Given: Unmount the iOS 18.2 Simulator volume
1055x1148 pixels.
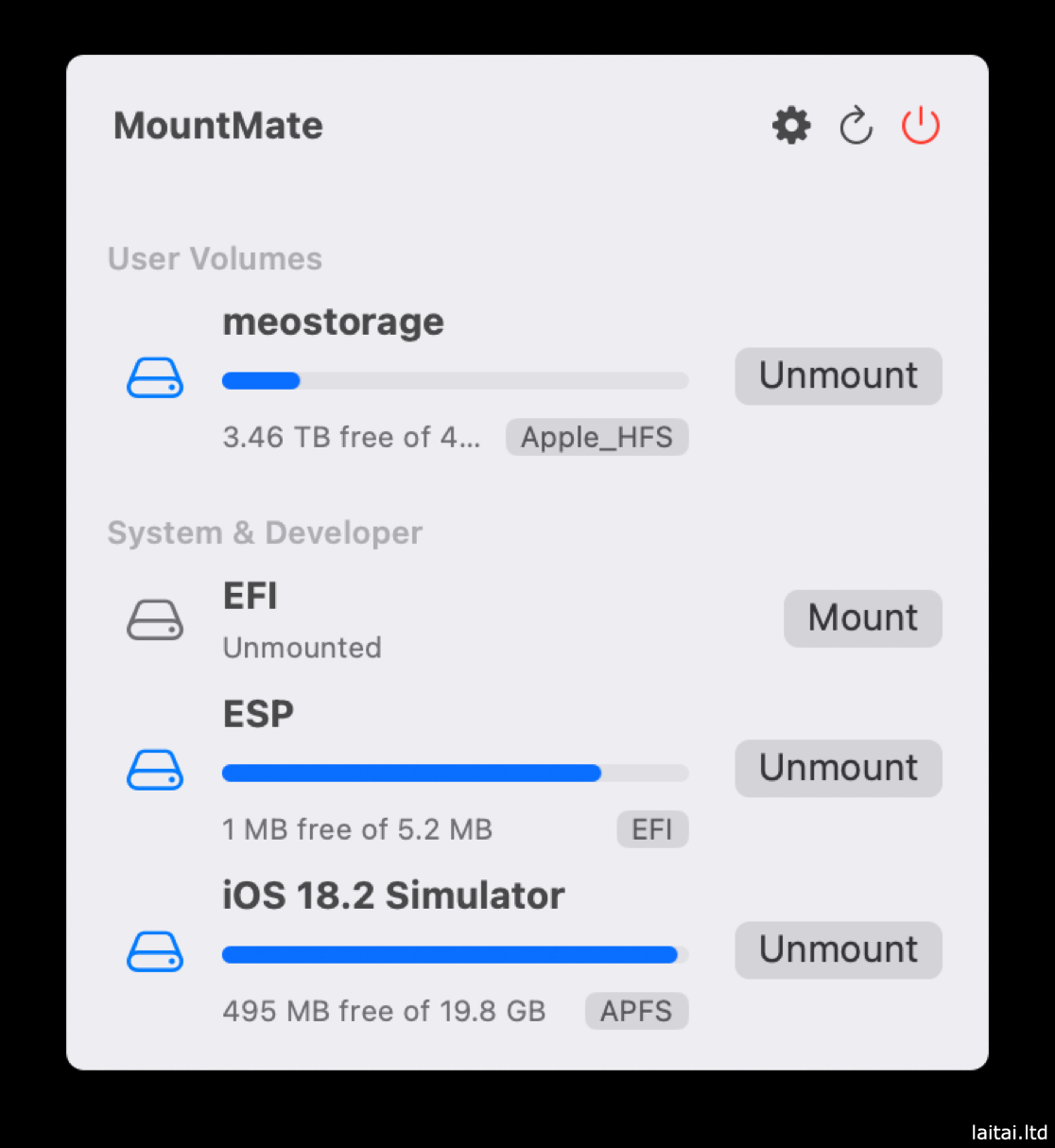Looking at the screenshot, I should [839, 950].
